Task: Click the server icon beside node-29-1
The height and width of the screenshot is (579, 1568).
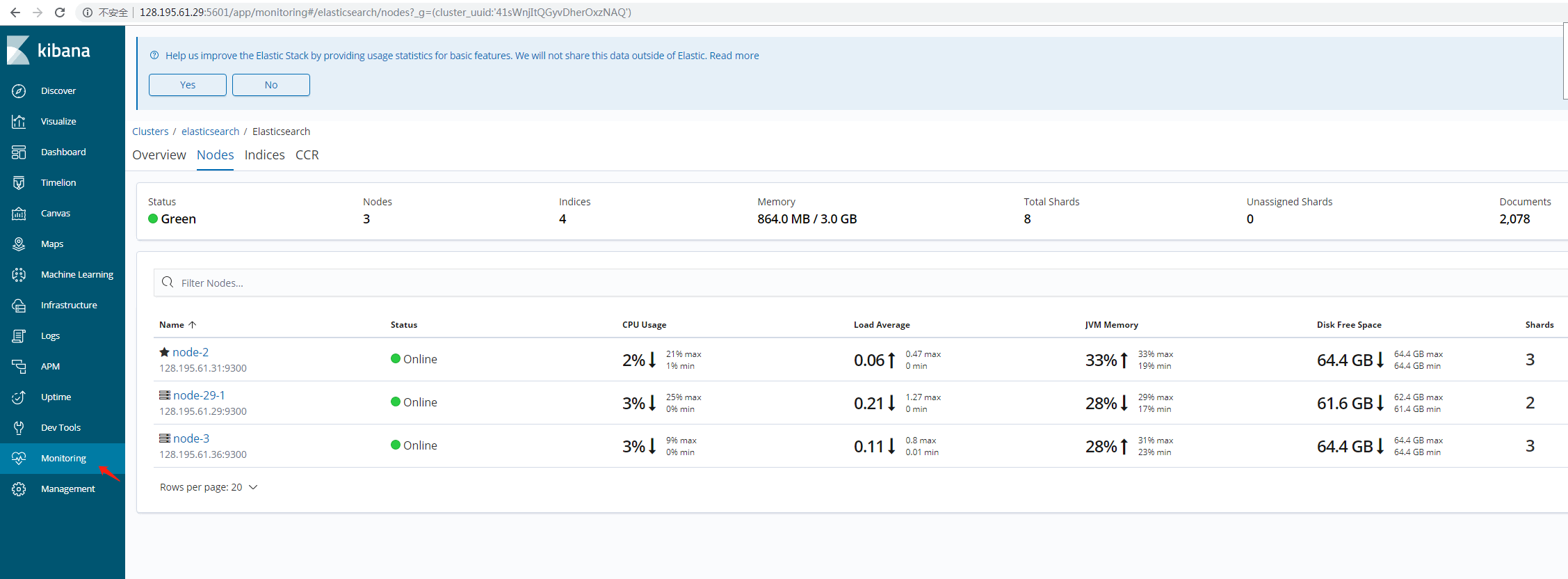Action: tap(165, 395)
